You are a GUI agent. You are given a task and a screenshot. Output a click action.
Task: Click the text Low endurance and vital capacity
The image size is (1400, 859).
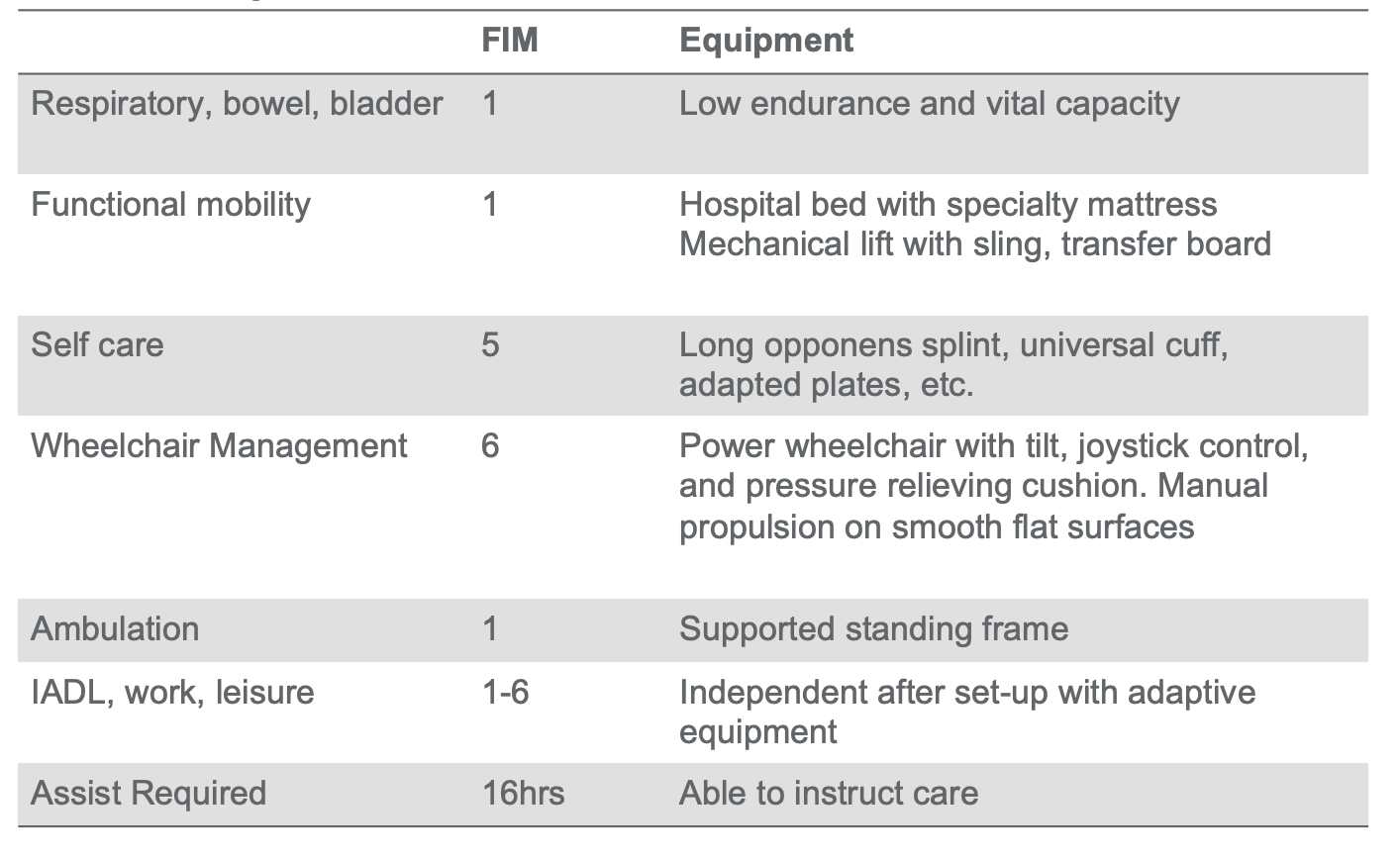pos(930,104)
